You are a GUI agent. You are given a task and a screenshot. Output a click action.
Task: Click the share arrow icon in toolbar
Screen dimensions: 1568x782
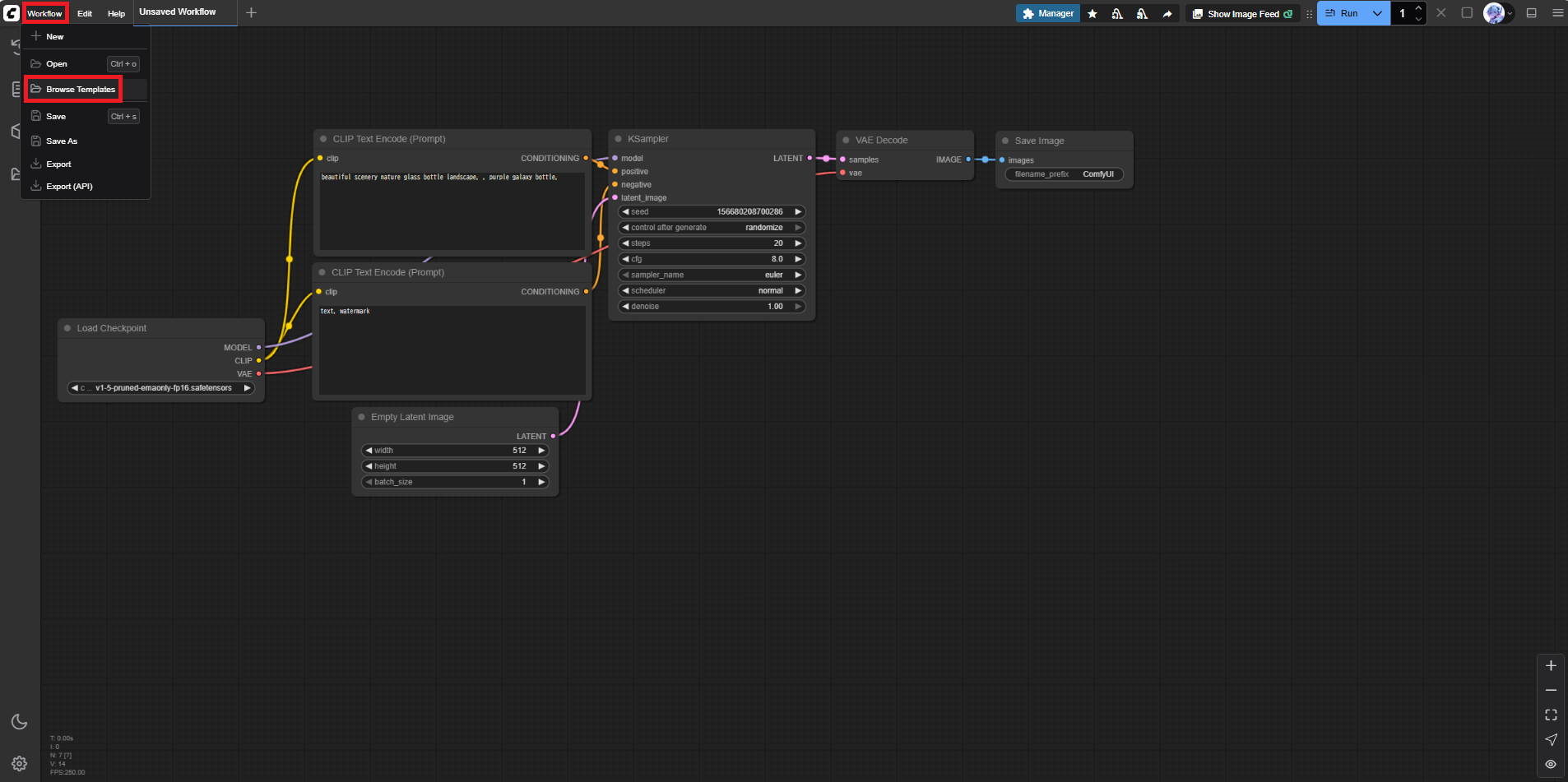coord(1167,14)
